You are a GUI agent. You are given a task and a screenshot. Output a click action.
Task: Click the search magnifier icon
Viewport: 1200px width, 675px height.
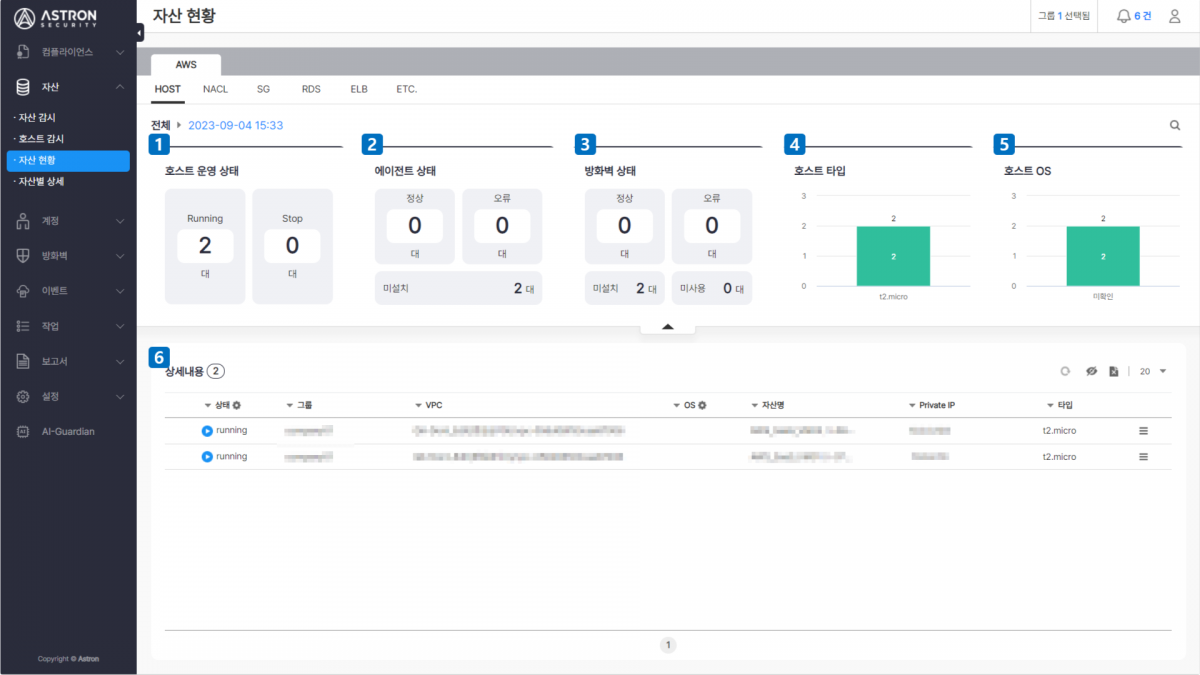[x=1175, y=126]
